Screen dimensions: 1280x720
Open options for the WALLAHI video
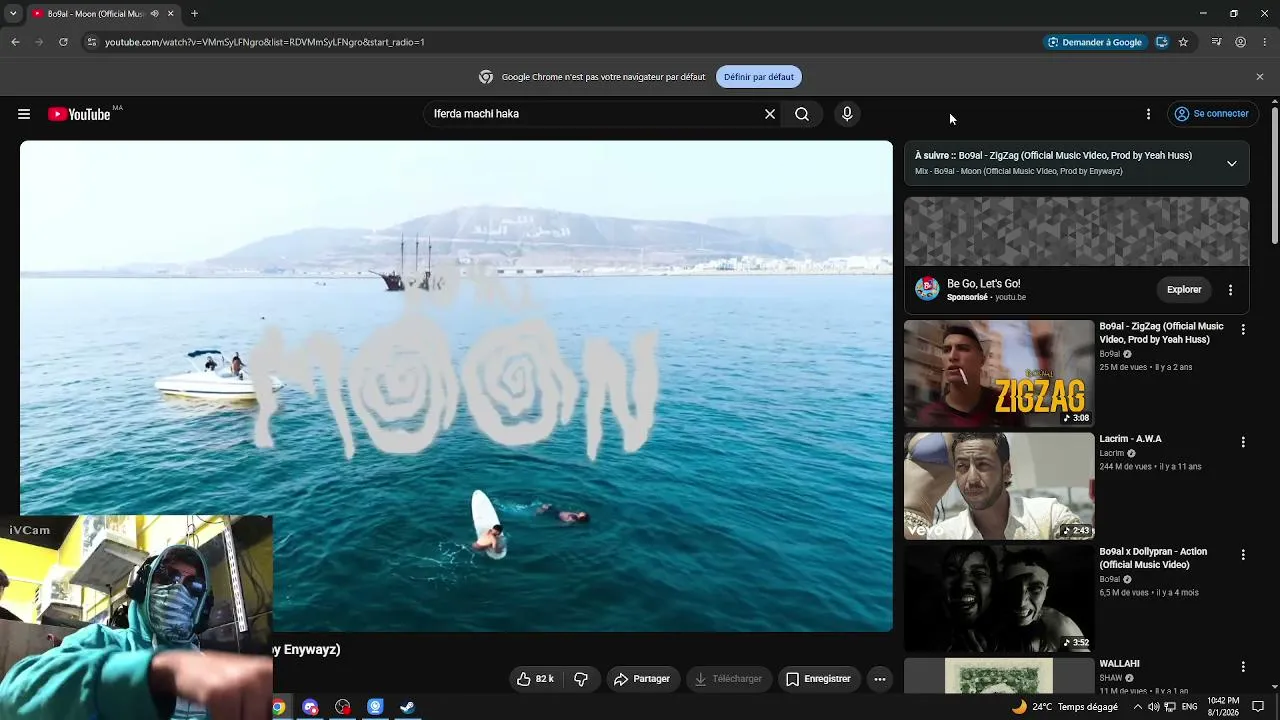1243,666
